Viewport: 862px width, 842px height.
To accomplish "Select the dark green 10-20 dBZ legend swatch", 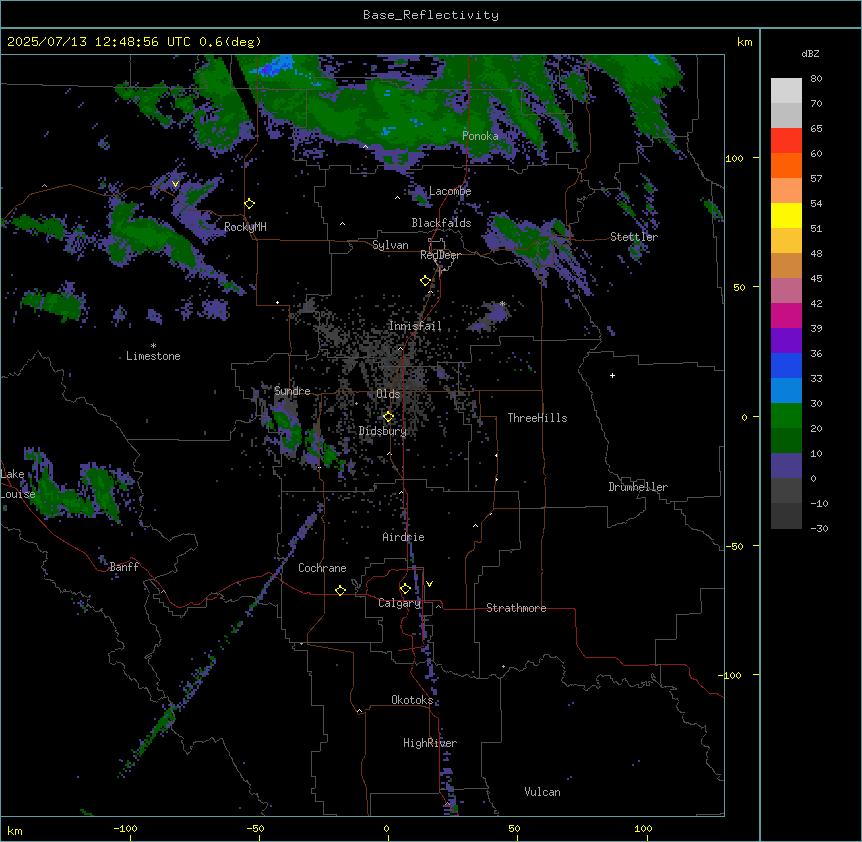I will (786, 441).
